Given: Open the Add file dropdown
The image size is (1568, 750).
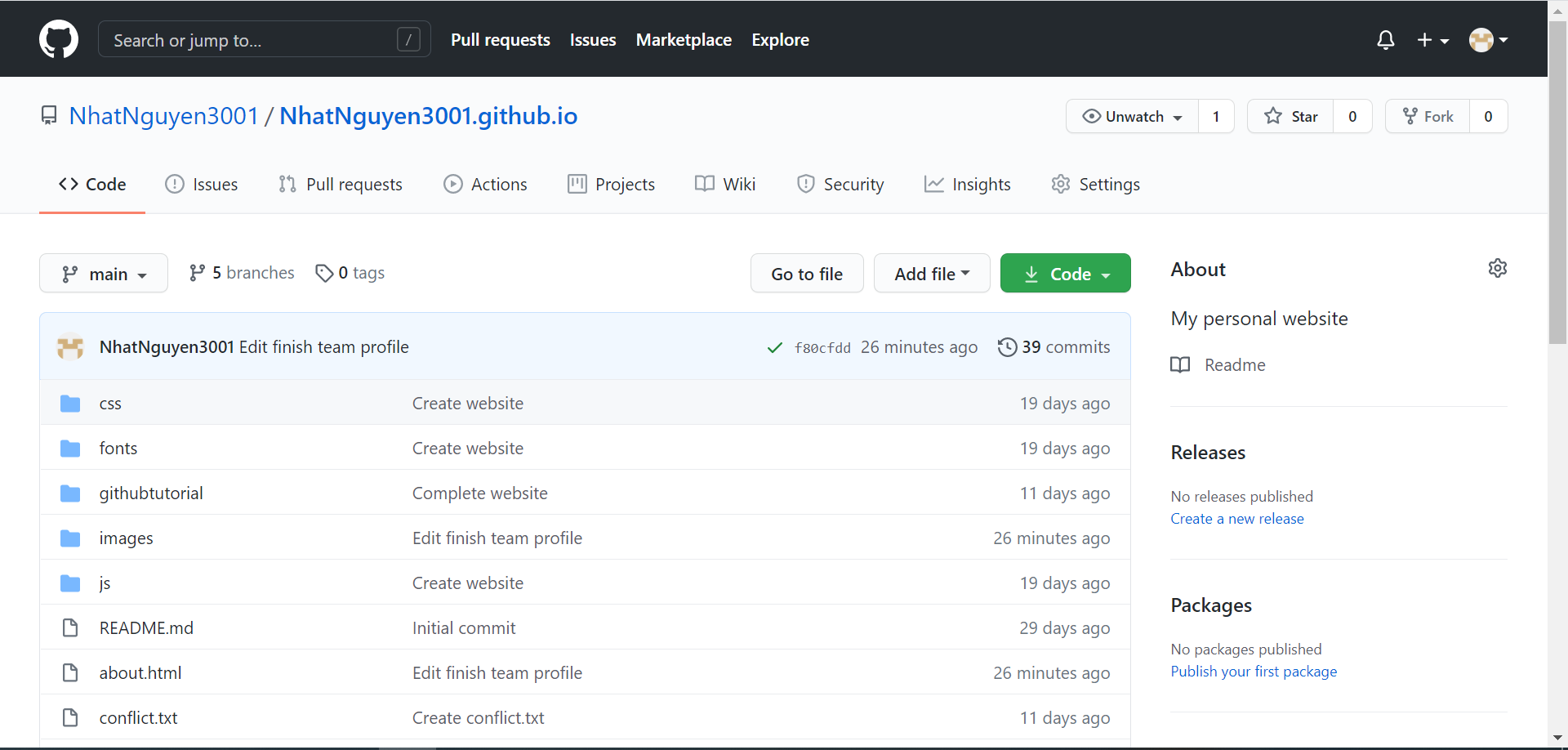Looking at the screenshot, I should (932, 273).
